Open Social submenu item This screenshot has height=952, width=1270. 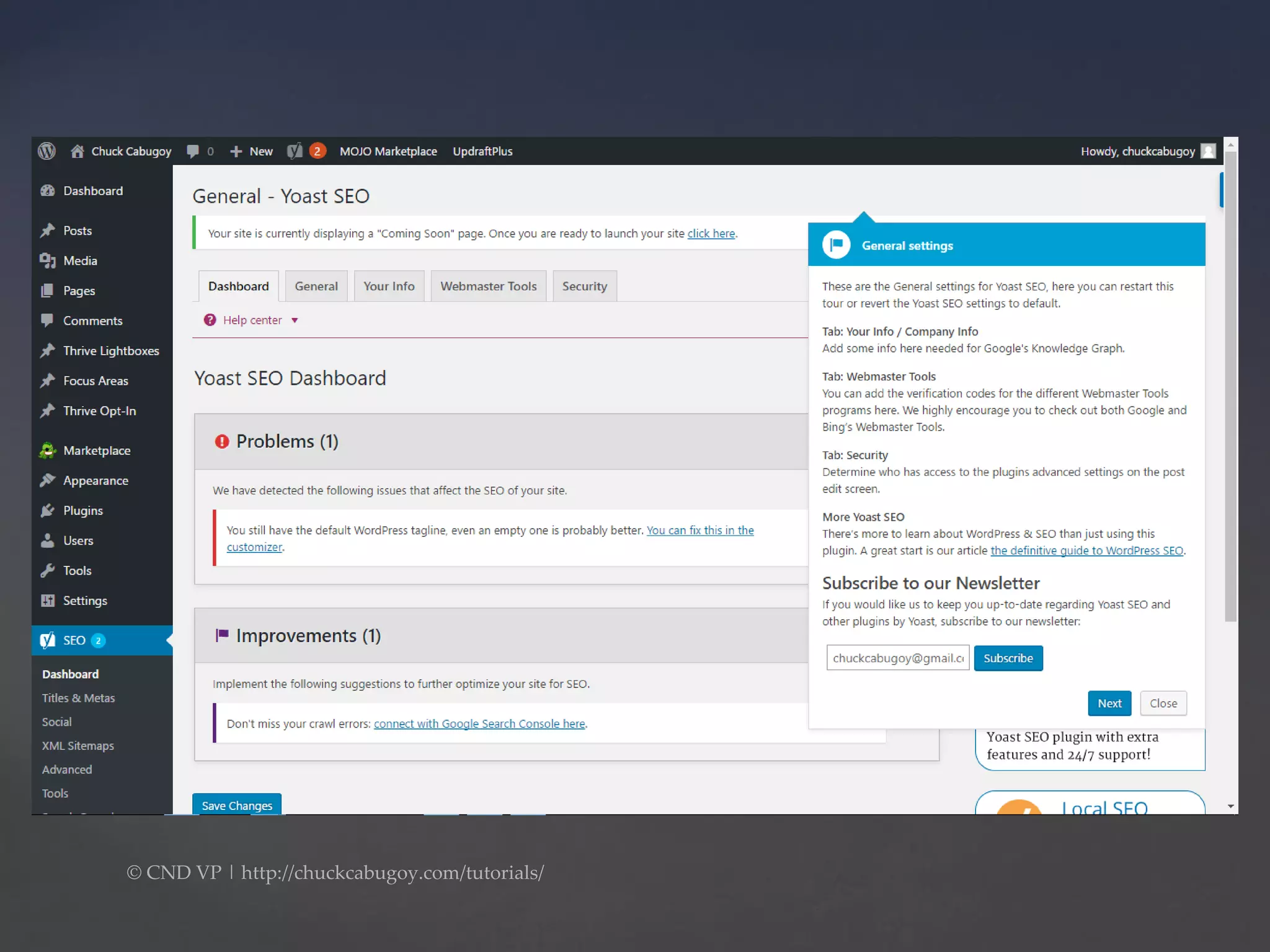(56, 722)
